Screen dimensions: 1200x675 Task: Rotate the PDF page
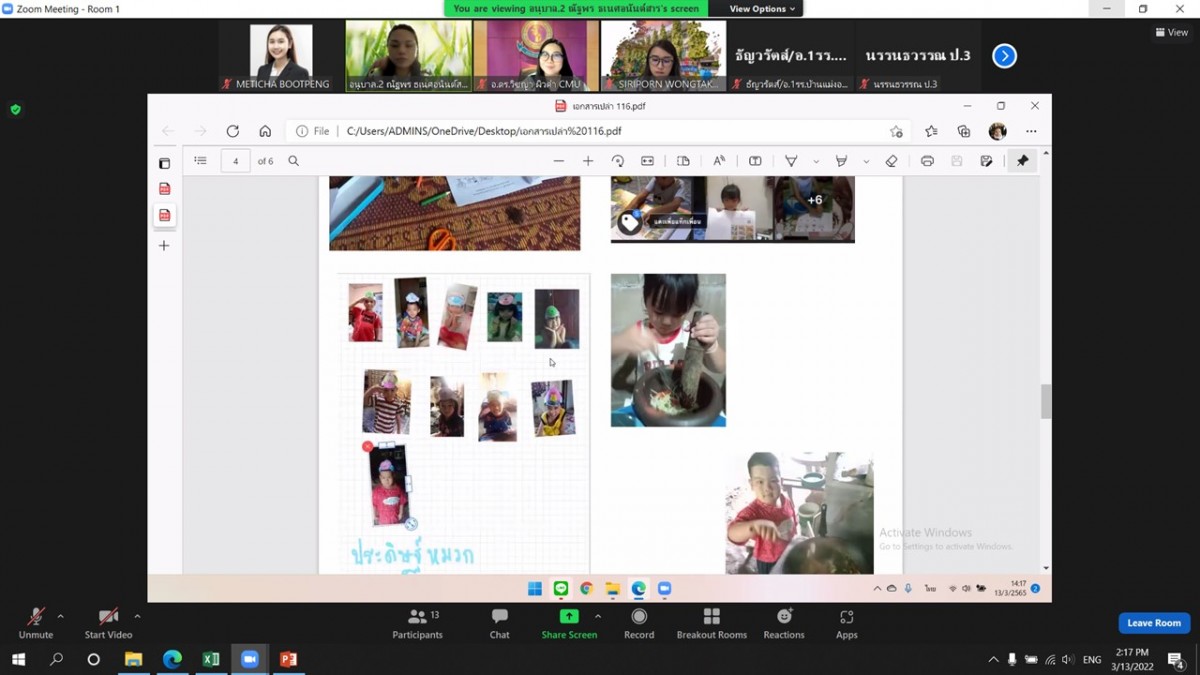(618, 161)
